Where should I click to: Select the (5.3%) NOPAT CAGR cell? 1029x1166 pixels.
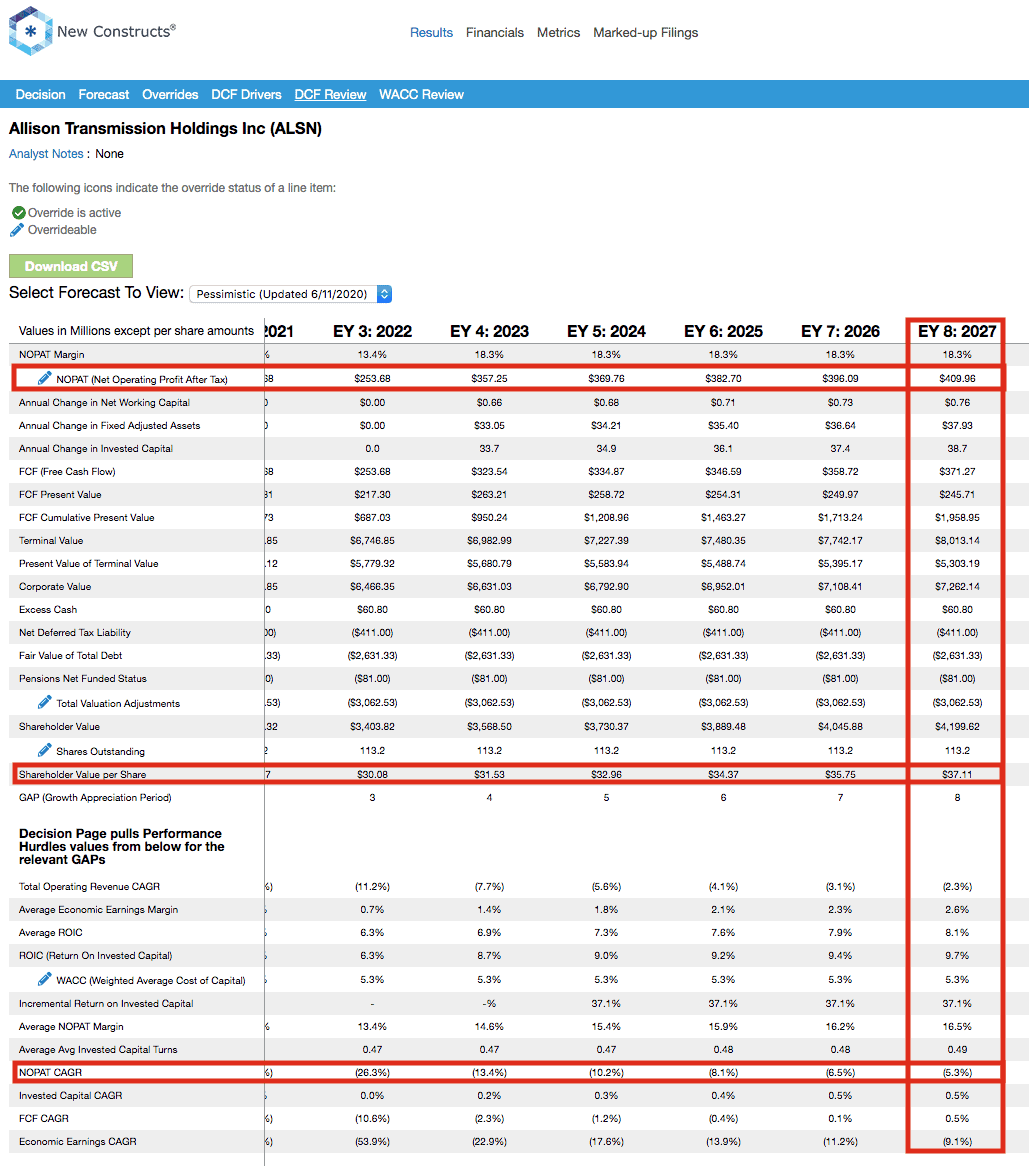click(x=957, y=1072)
